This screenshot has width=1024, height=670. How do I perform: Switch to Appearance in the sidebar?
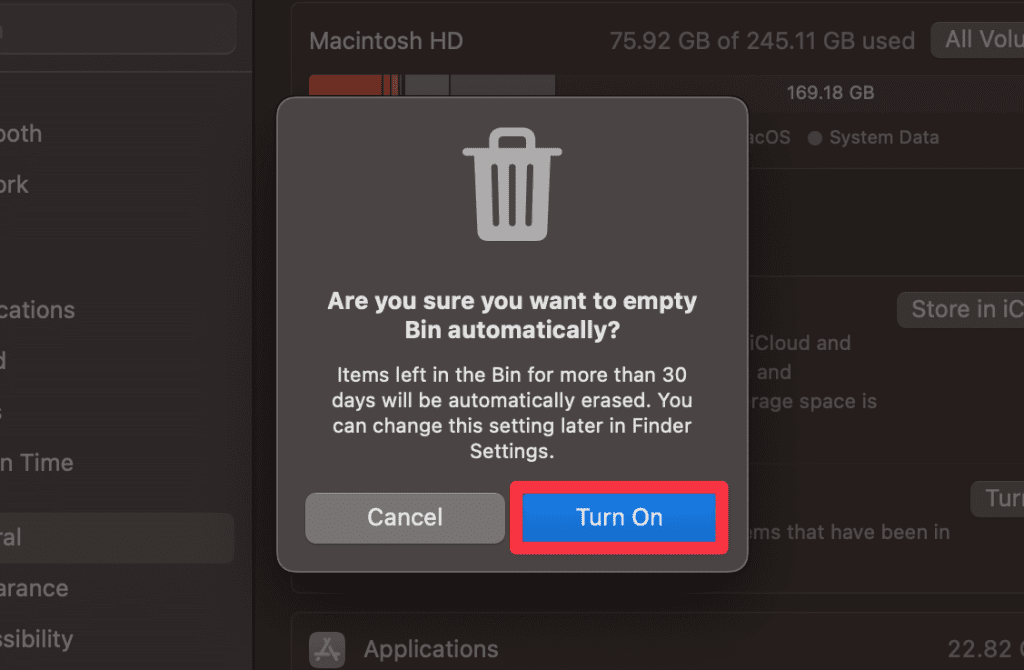click(x=33, y=588)
